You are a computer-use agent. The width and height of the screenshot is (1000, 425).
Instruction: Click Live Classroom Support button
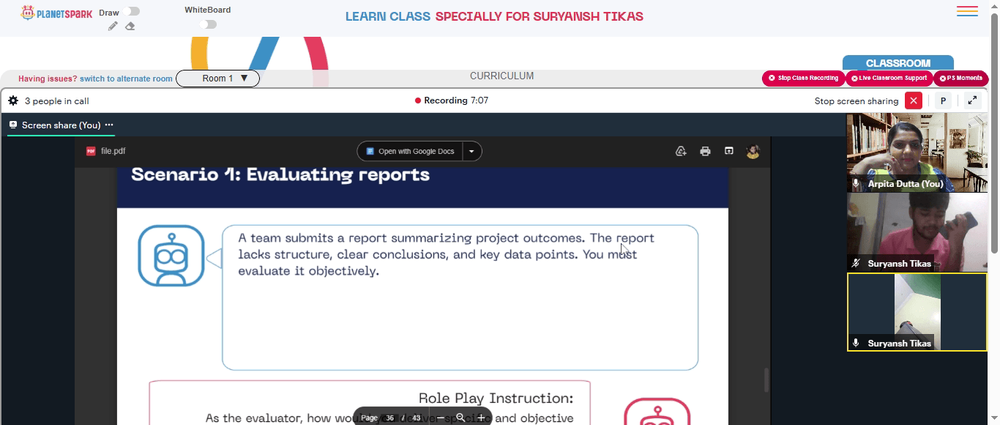(889, 78)
